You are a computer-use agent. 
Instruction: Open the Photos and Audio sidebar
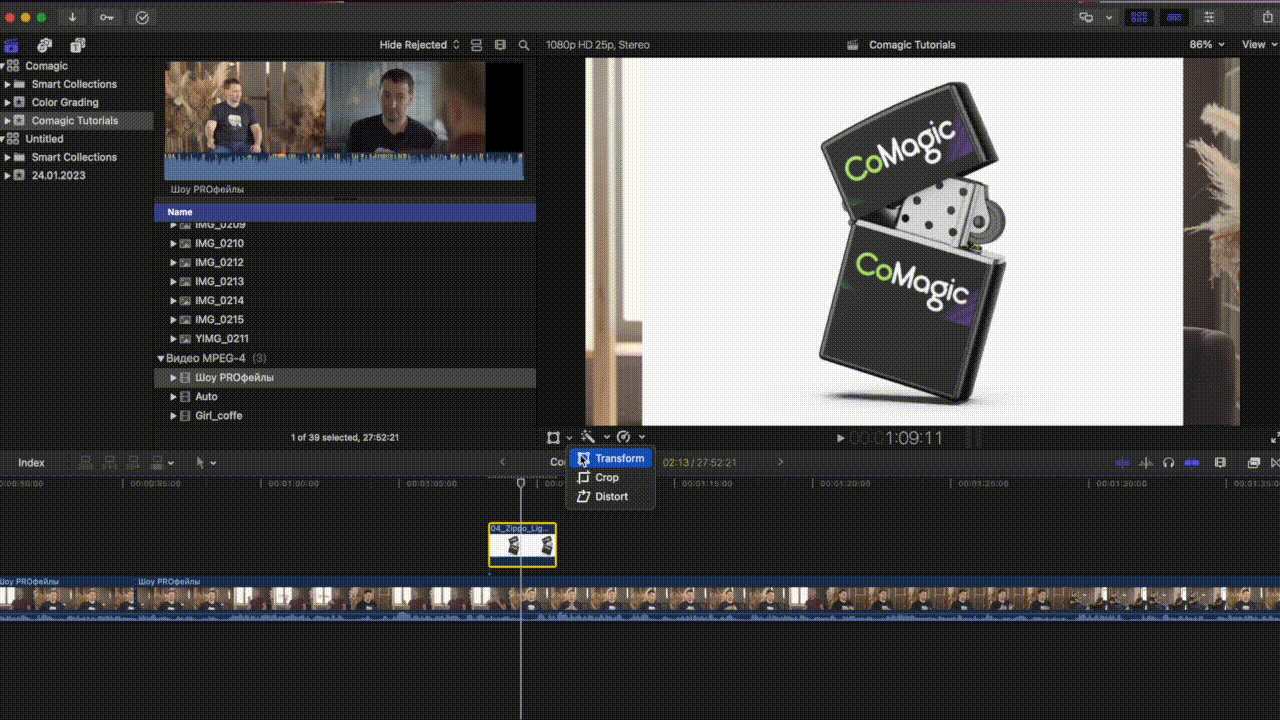click(x=44, y=45)
